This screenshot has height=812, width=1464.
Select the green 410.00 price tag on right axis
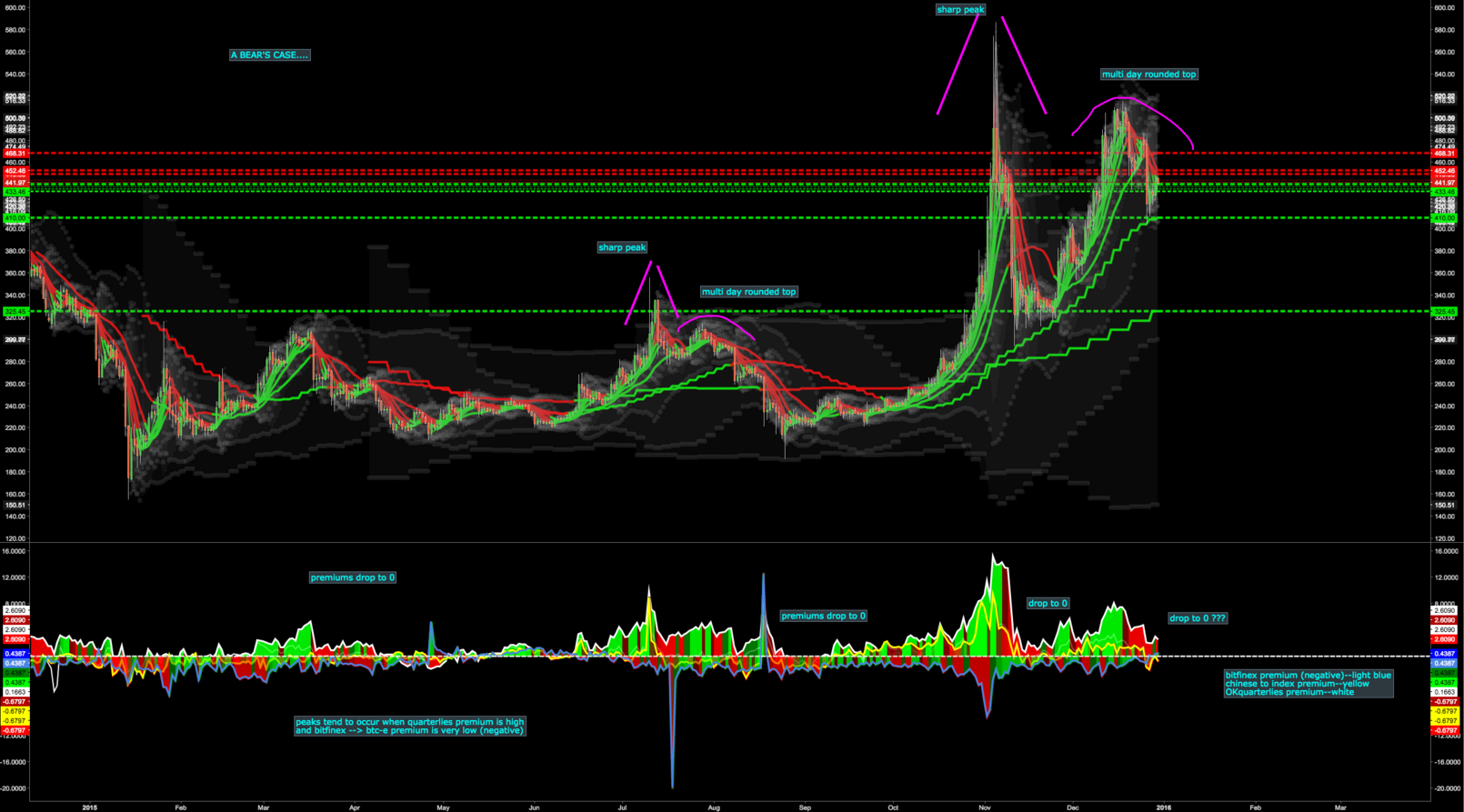tap(1445, 218)
